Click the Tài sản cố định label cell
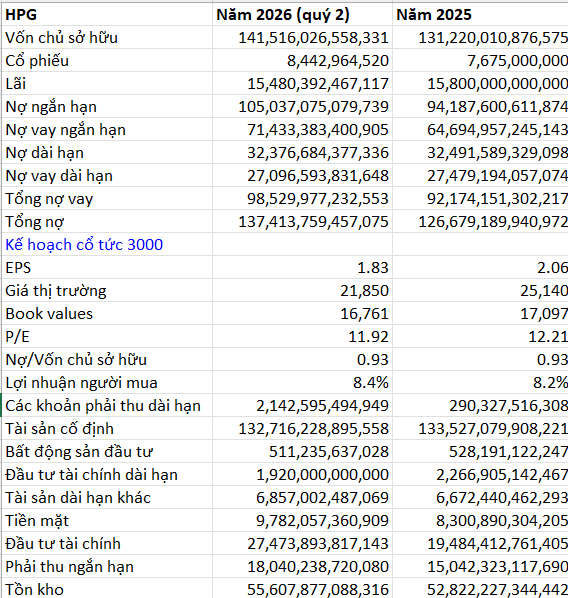568x598 pixels. coord(107,428)
